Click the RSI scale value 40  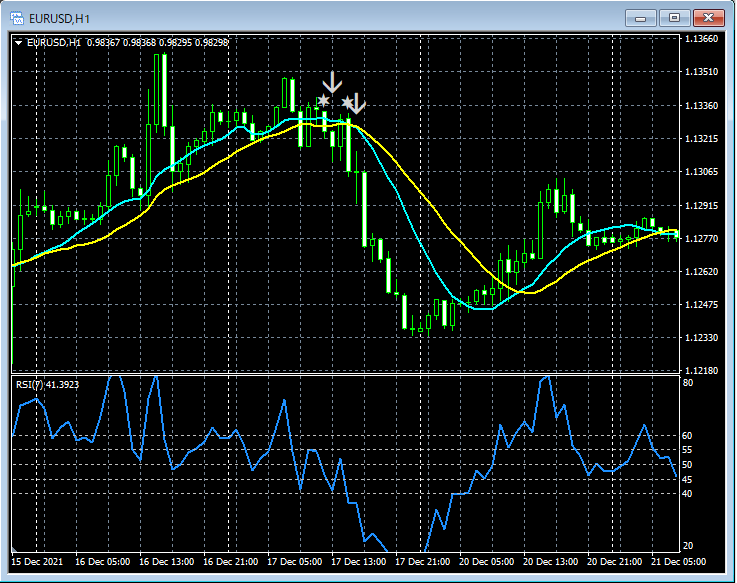688,494
